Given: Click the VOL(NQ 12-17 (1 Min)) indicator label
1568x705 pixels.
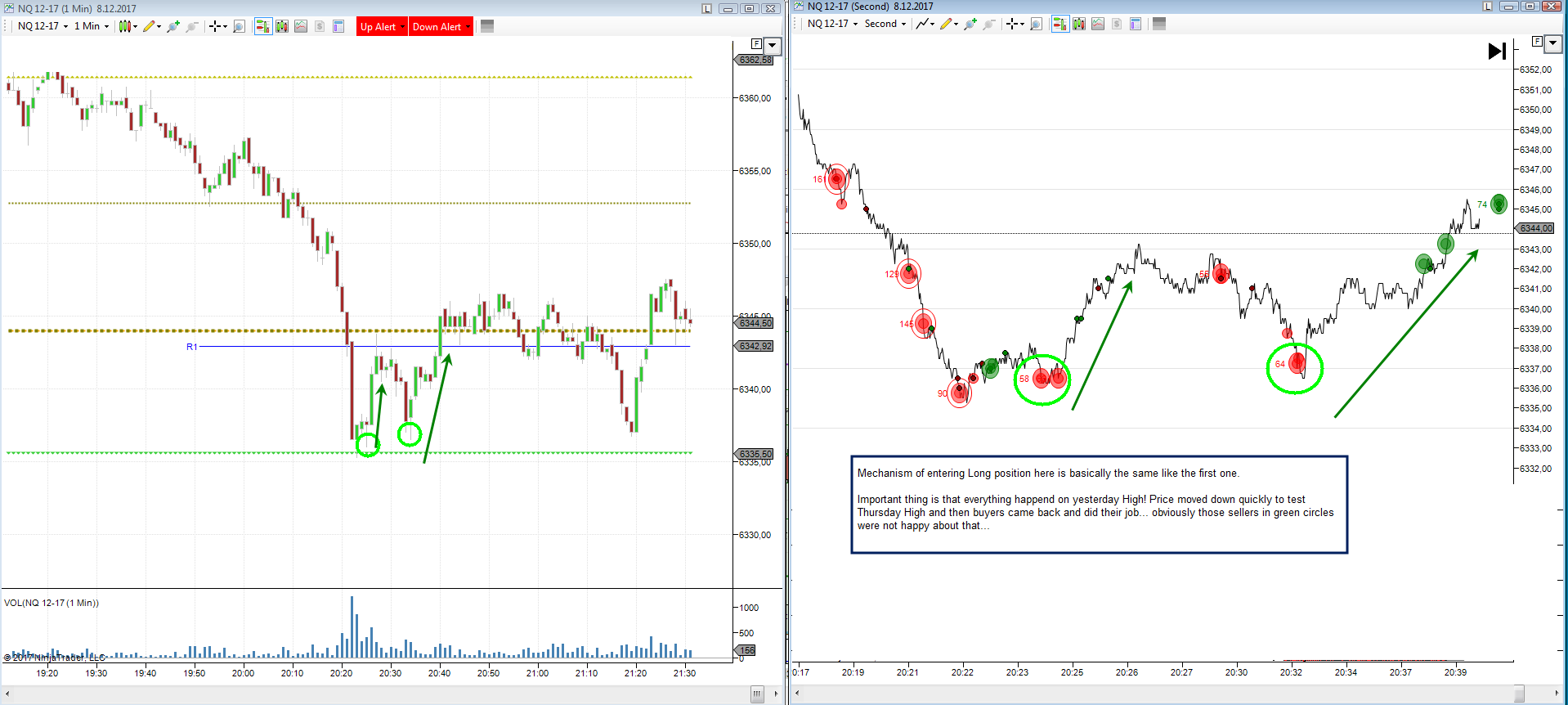Looking at the screenshot, I should [52, 603].
